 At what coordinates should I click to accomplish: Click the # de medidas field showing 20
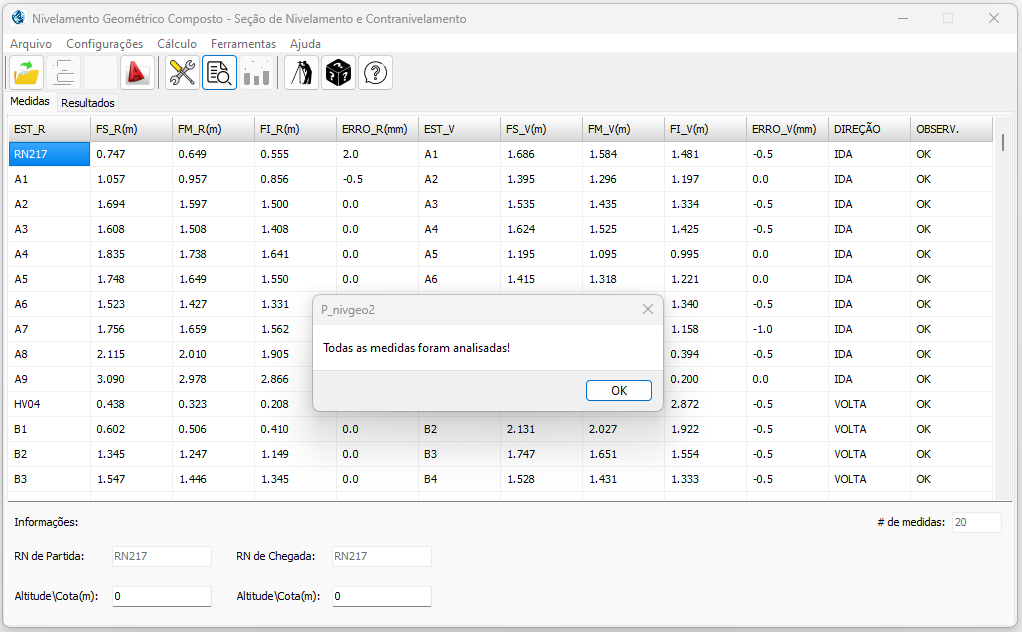[976, 523]
